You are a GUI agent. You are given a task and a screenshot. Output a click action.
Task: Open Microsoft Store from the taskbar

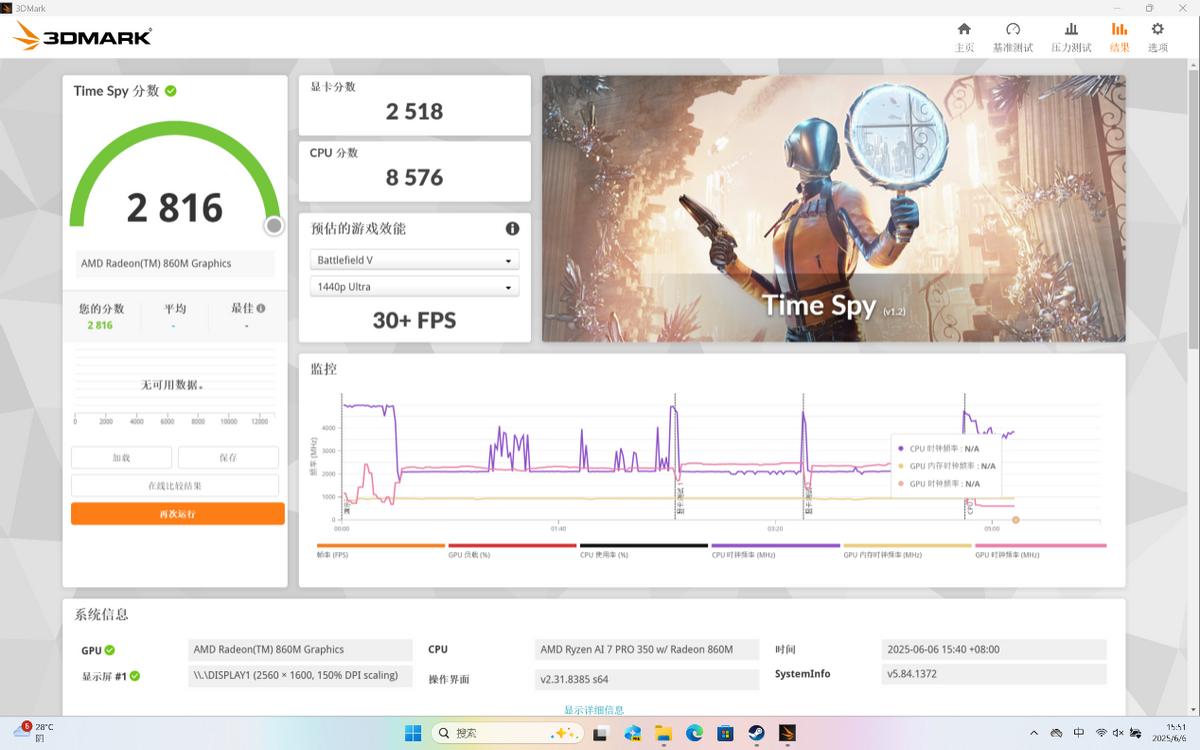(x=725, y=733)
